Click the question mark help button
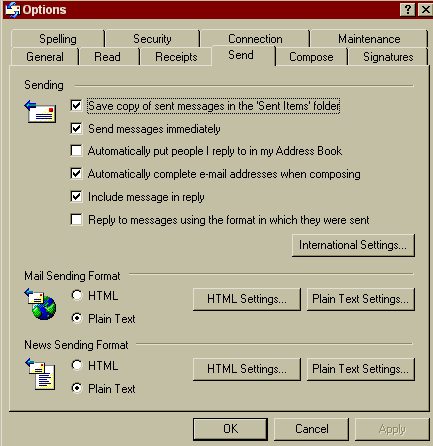433x446 pixels. coord(407,10)
